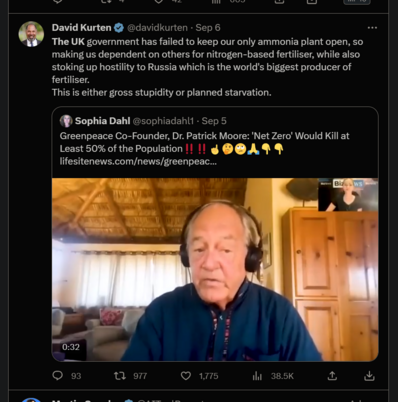Viewport: 398px width, 402px height.
Task: Repost the tweet with 977 reposts
Action: click(120, 376)
